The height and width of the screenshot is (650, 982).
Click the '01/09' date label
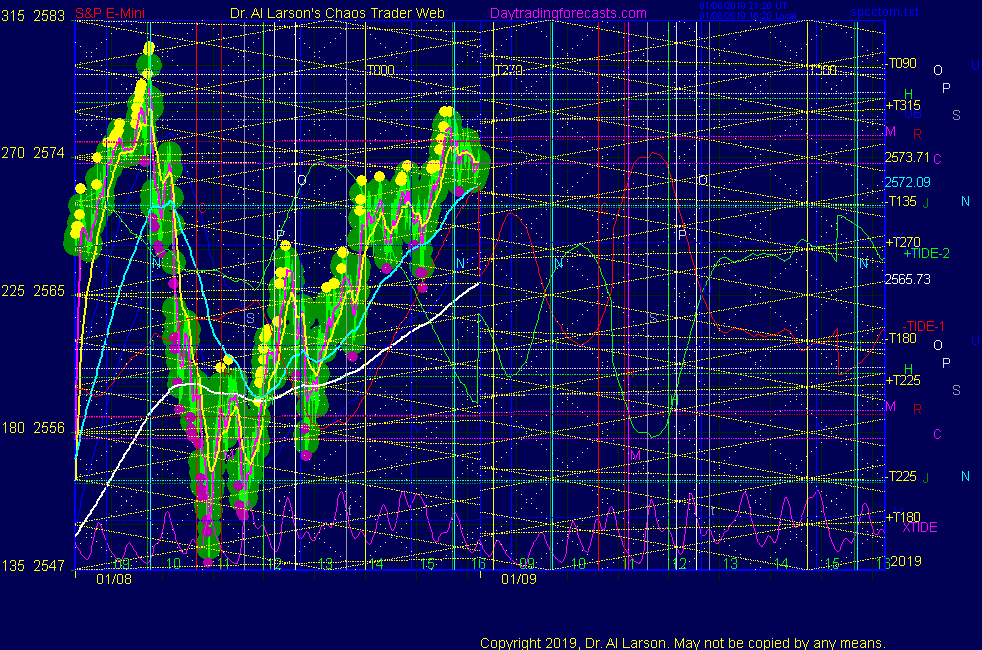[519, 579]
